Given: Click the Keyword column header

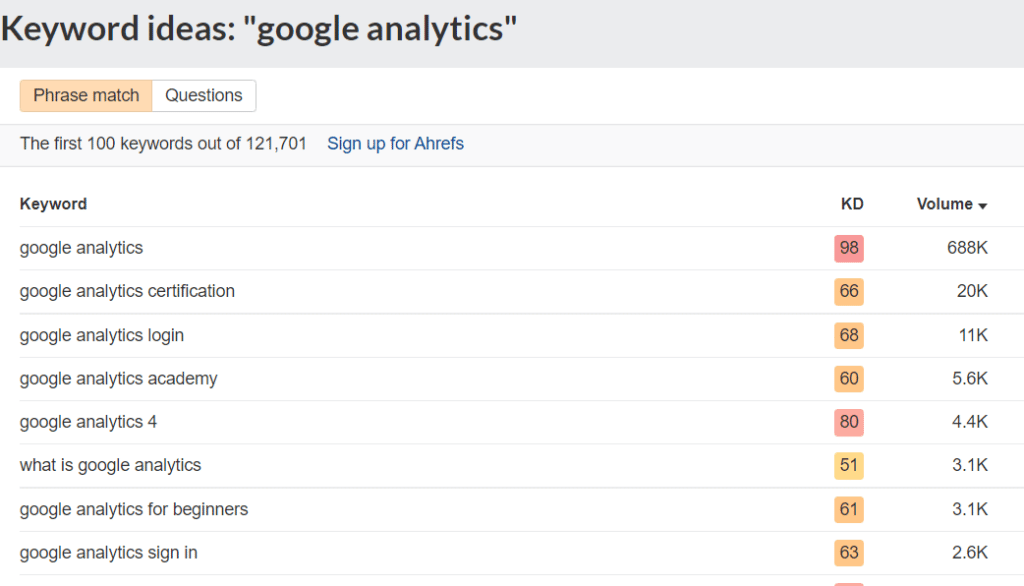Looking at the screenshot, I should (x=53, y=204).
